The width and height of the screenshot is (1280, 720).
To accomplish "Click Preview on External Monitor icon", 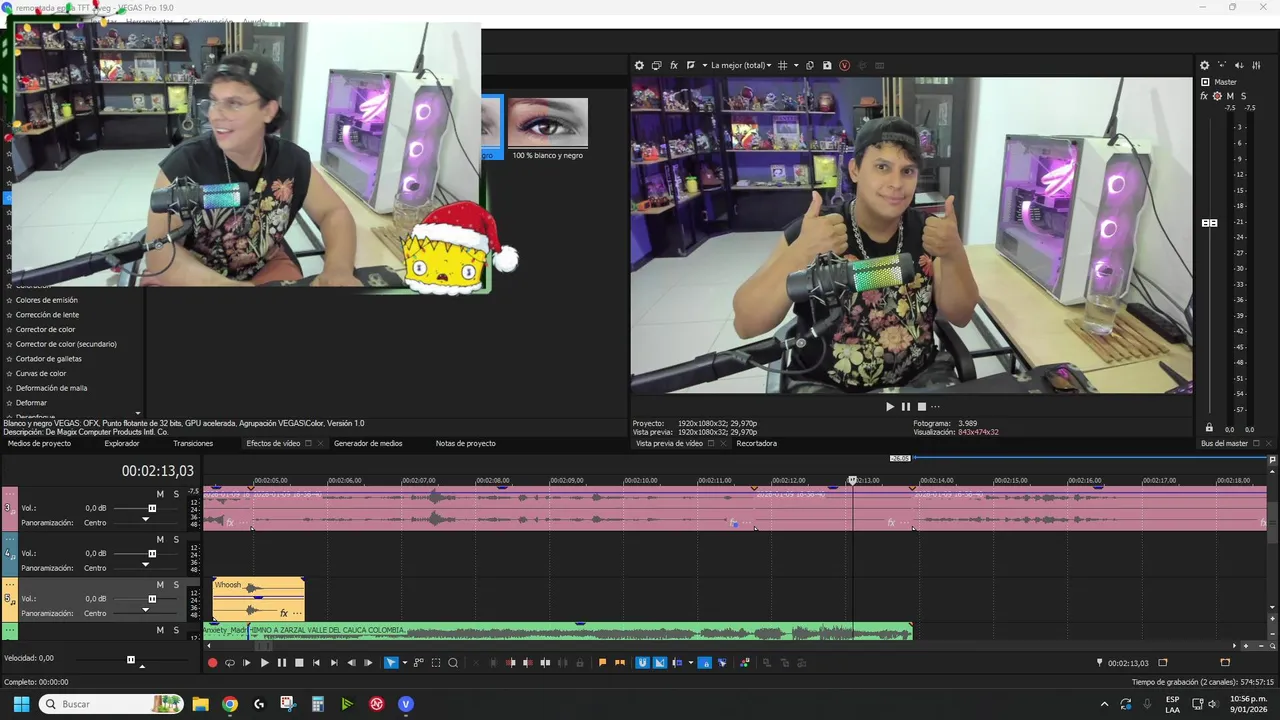I will click(656, 65).
